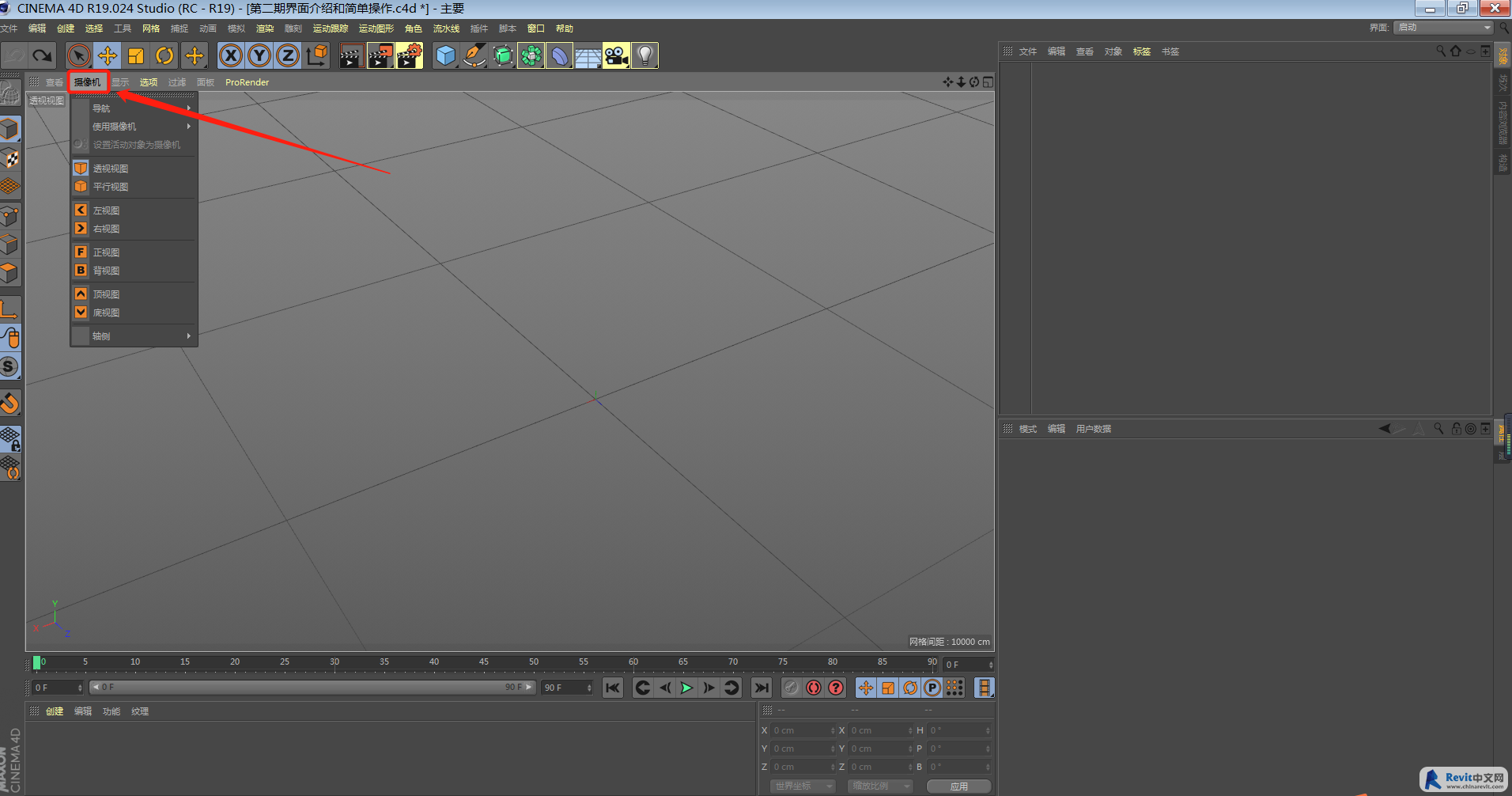Toggle position keying in timeline bar

pyautogui.click(x=866, y=688)
